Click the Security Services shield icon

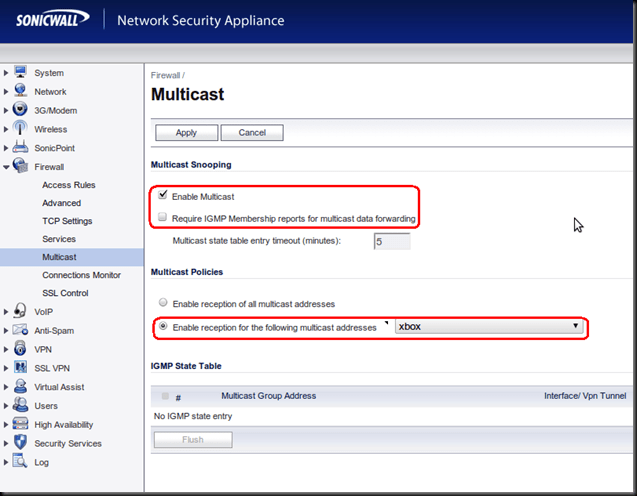pos(20,442)
